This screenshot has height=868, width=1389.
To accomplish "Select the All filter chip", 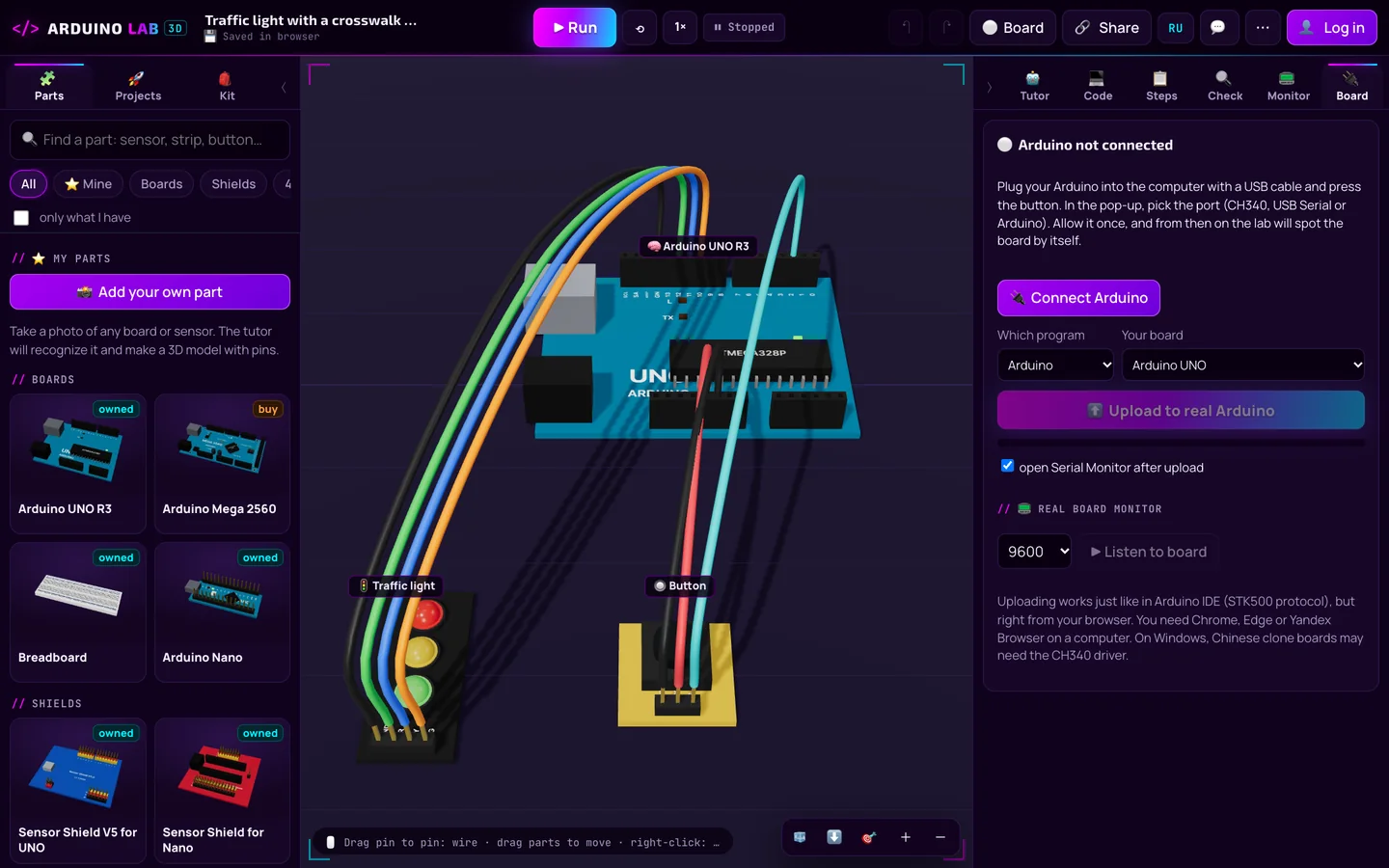I will (29, 184).
